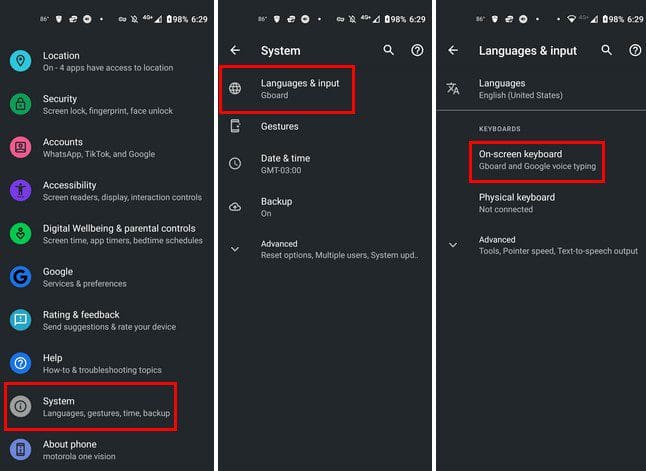Screen dimensions: 646x471
Task: Tap the Backup cloud icon
Action: [235, 207]
